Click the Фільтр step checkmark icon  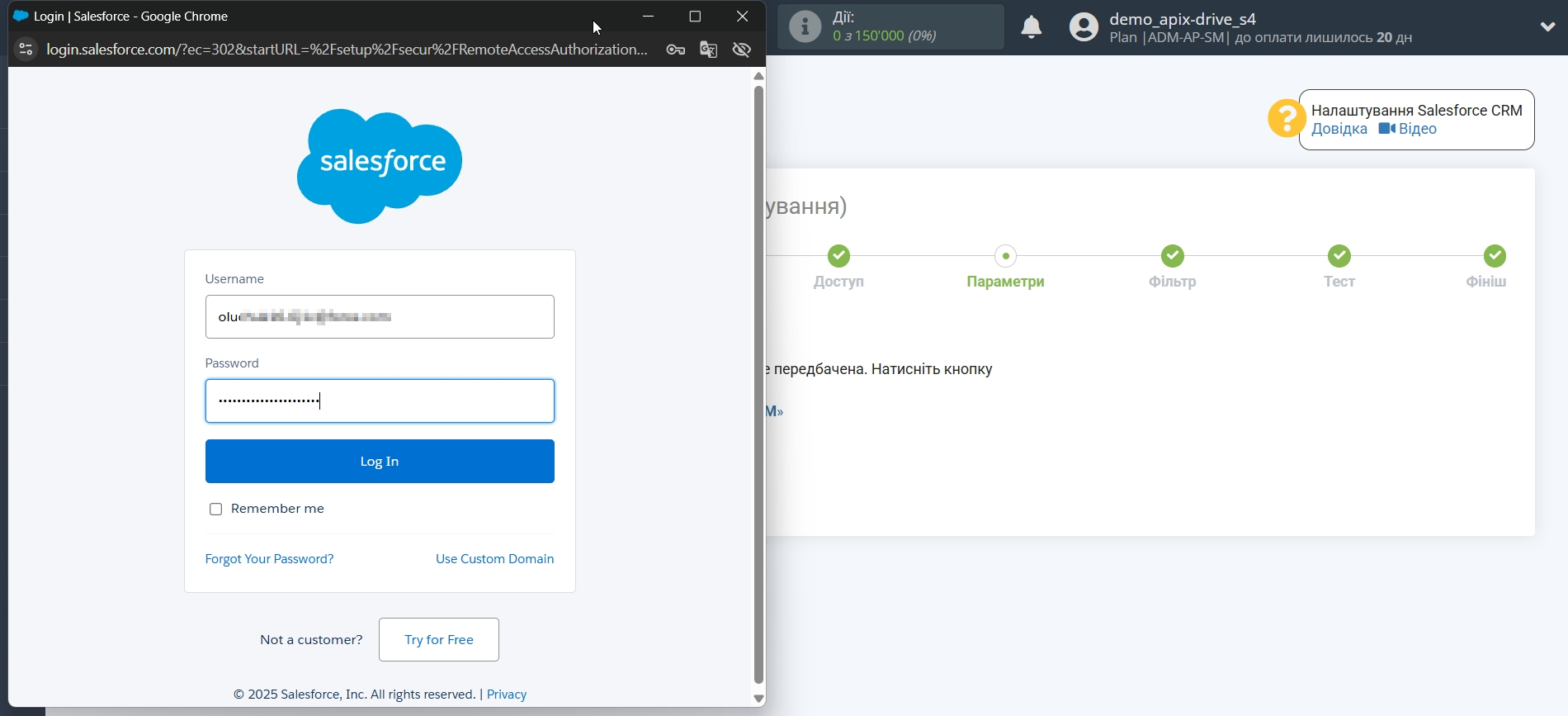1172,256
